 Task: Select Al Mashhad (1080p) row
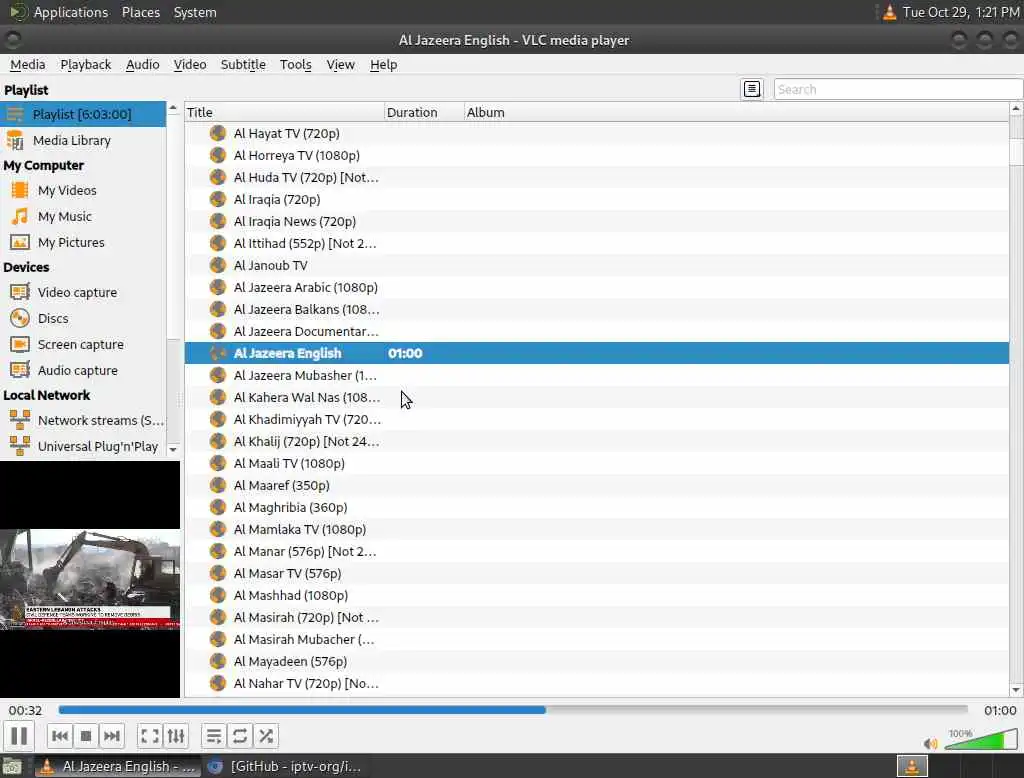596,595
